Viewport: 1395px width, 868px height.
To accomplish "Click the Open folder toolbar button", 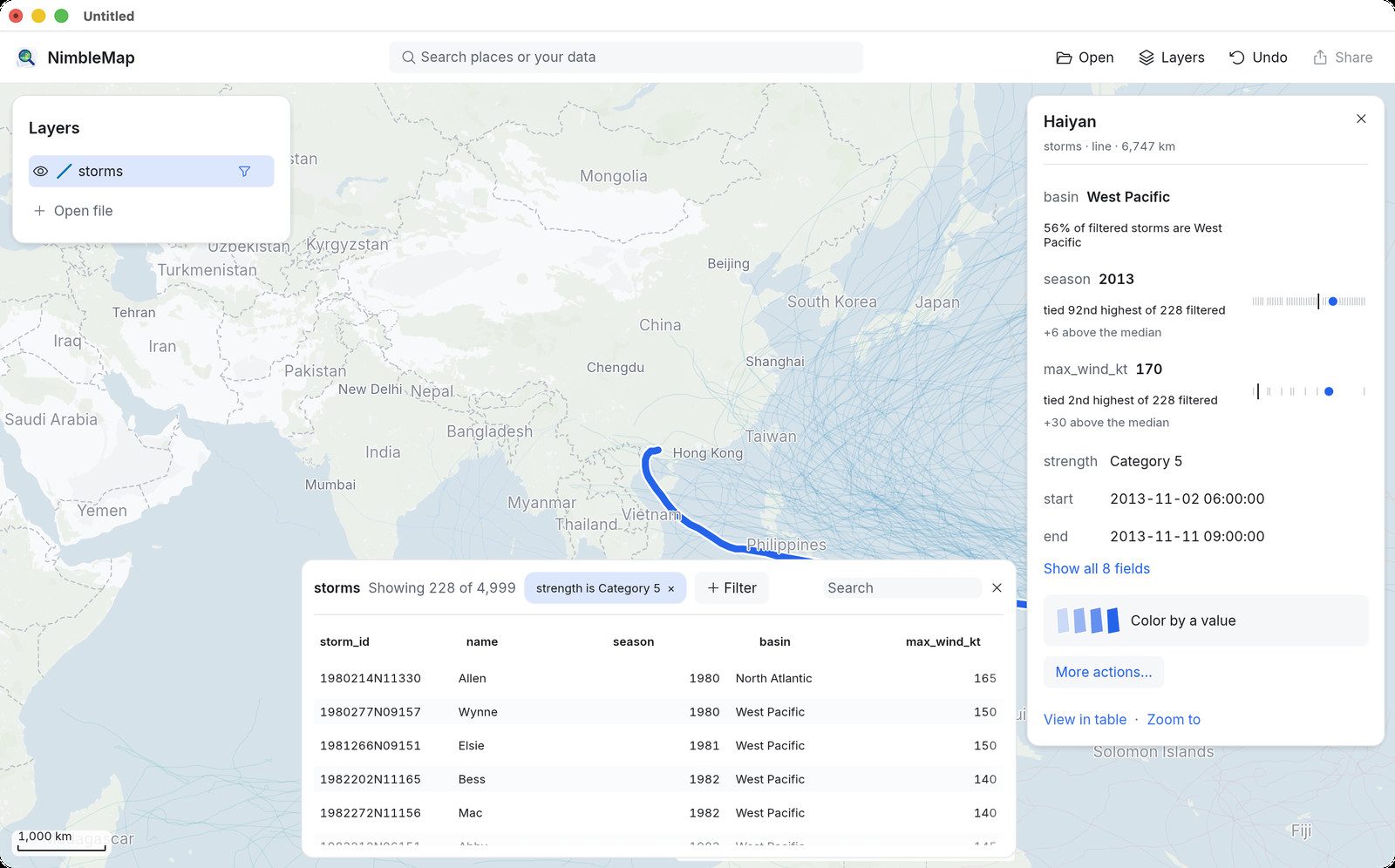I will coord(1085,58).
